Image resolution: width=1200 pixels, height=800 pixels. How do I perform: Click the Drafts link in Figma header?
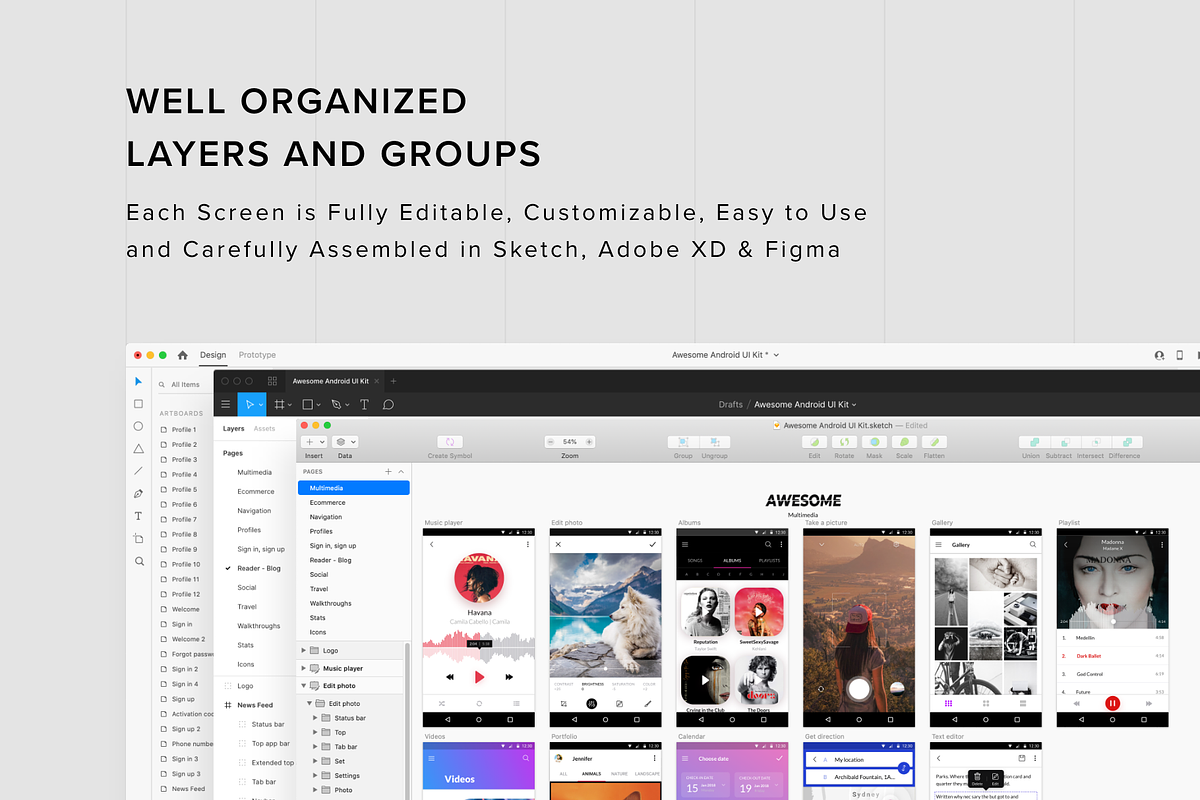[731, 404]
